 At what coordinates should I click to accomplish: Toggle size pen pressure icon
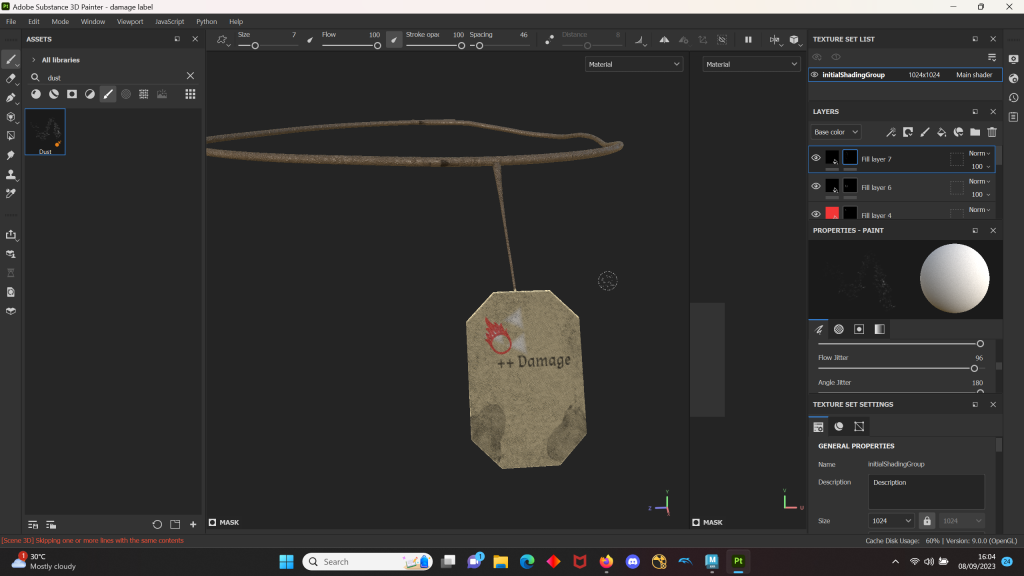pyautogui.click(x=310, y=40)
